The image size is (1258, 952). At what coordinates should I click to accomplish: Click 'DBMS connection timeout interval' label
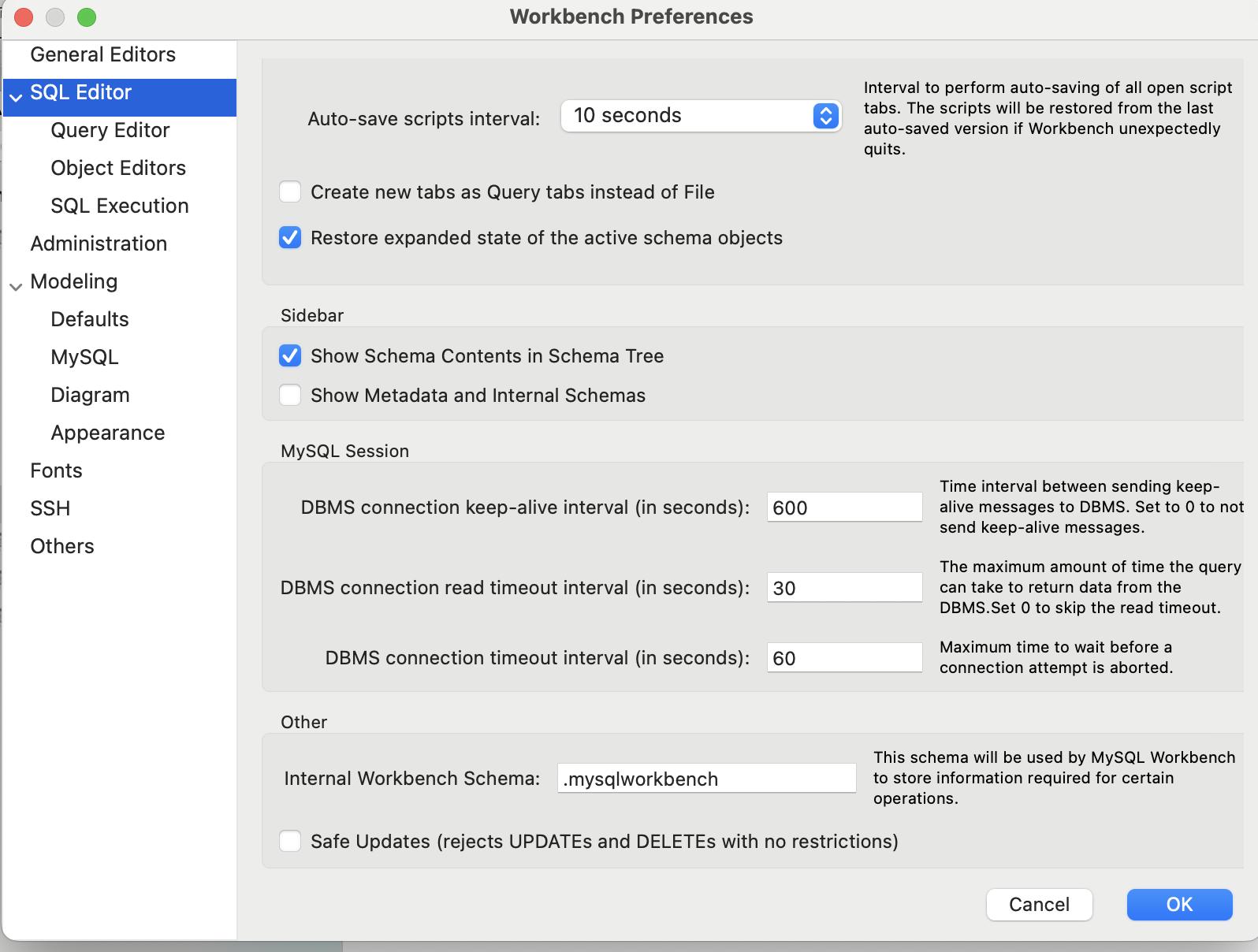coord(538,657)
